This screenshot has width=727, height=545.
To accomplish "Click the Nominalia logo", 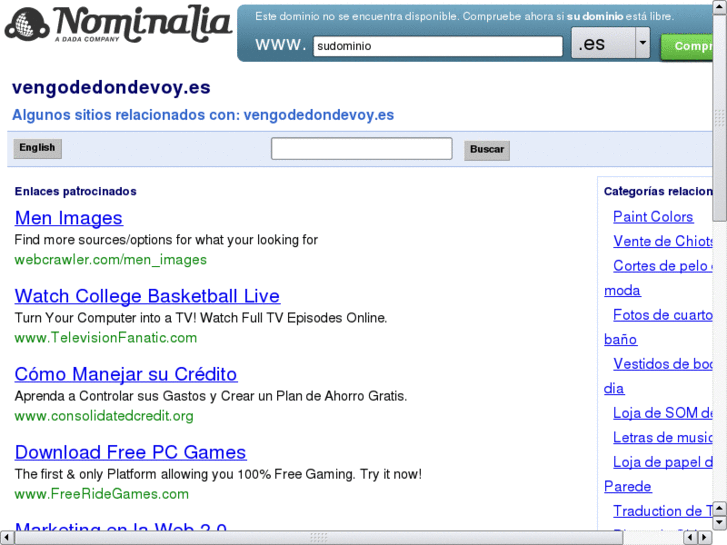I will click(x=118, y=25).
